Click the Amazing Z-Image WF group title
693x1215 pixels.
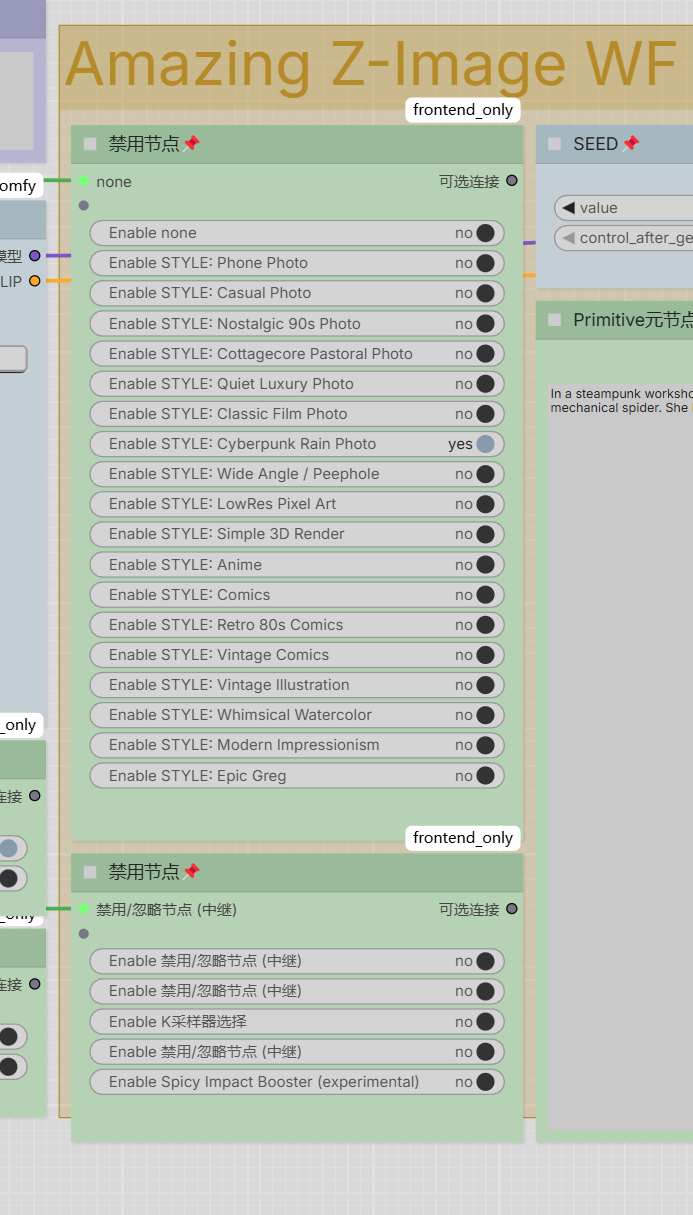[372, 65]
